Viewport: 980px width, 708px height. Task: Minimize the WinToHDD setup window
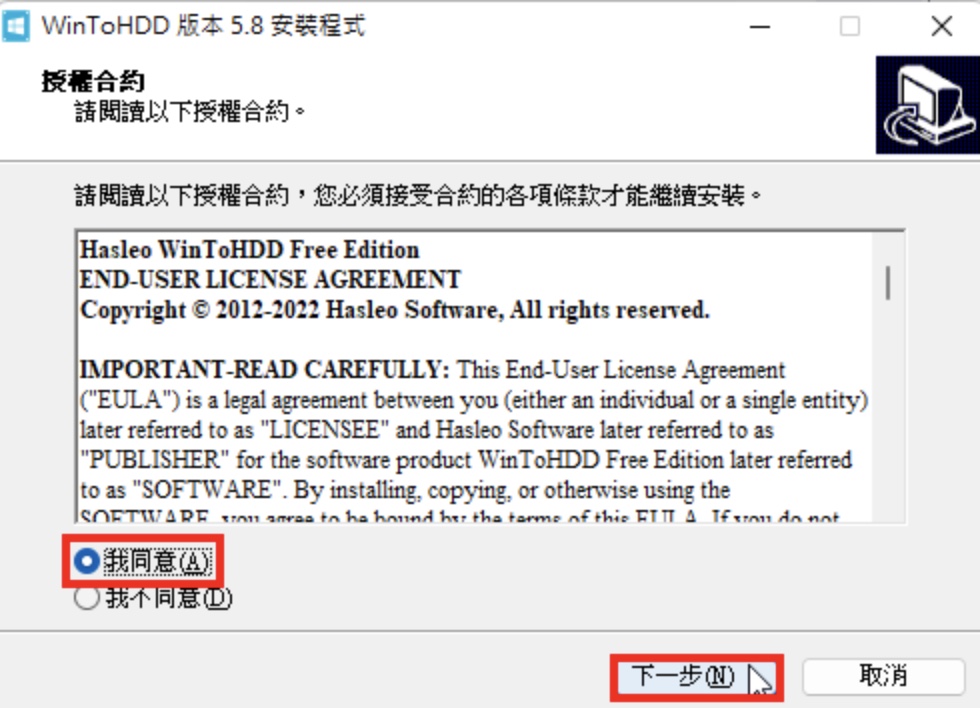[759, 26]
